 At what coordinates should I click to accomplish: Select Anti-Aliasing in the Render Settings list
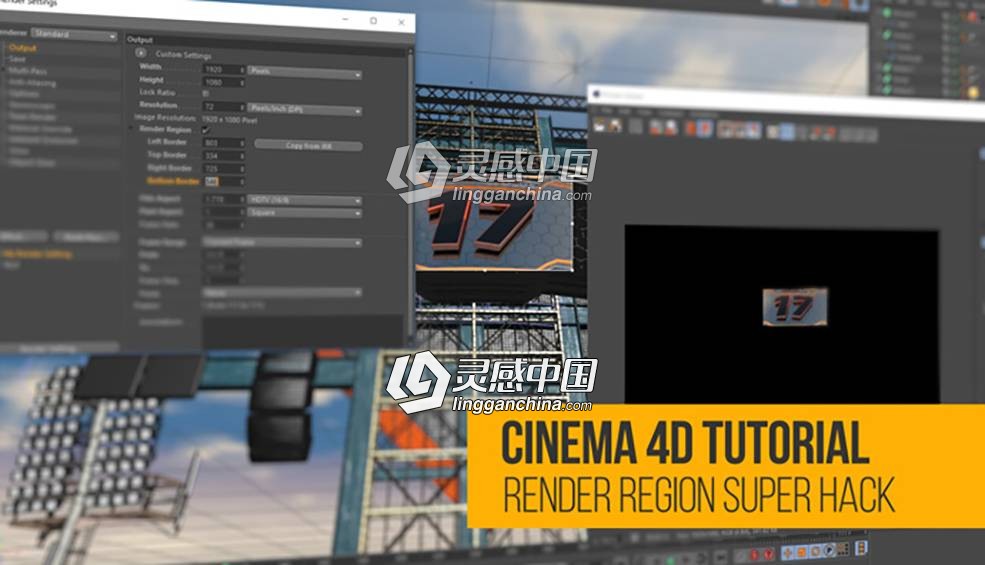32,82
